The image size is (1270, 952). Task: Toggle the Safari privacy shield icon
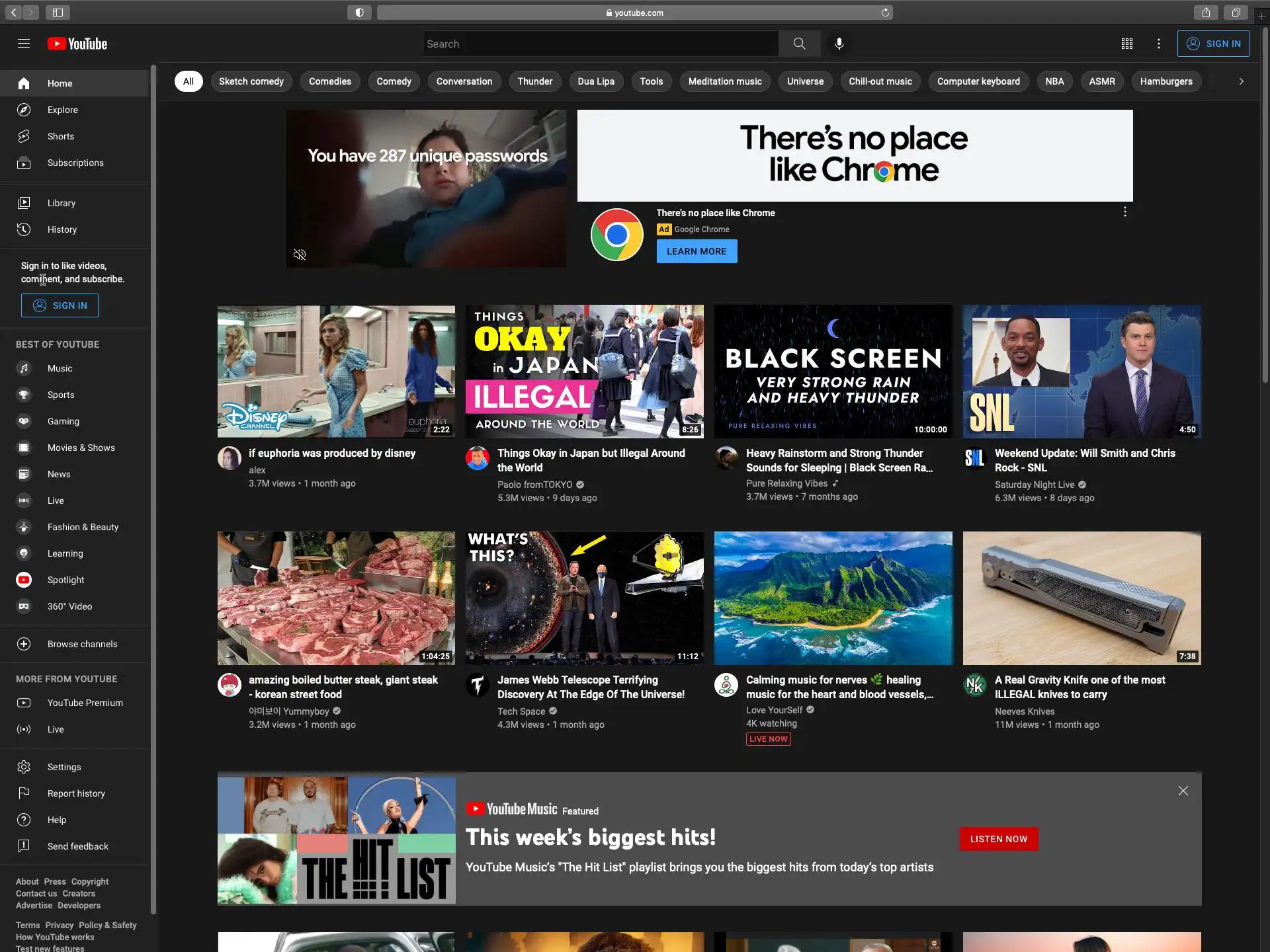pos(359,13)
